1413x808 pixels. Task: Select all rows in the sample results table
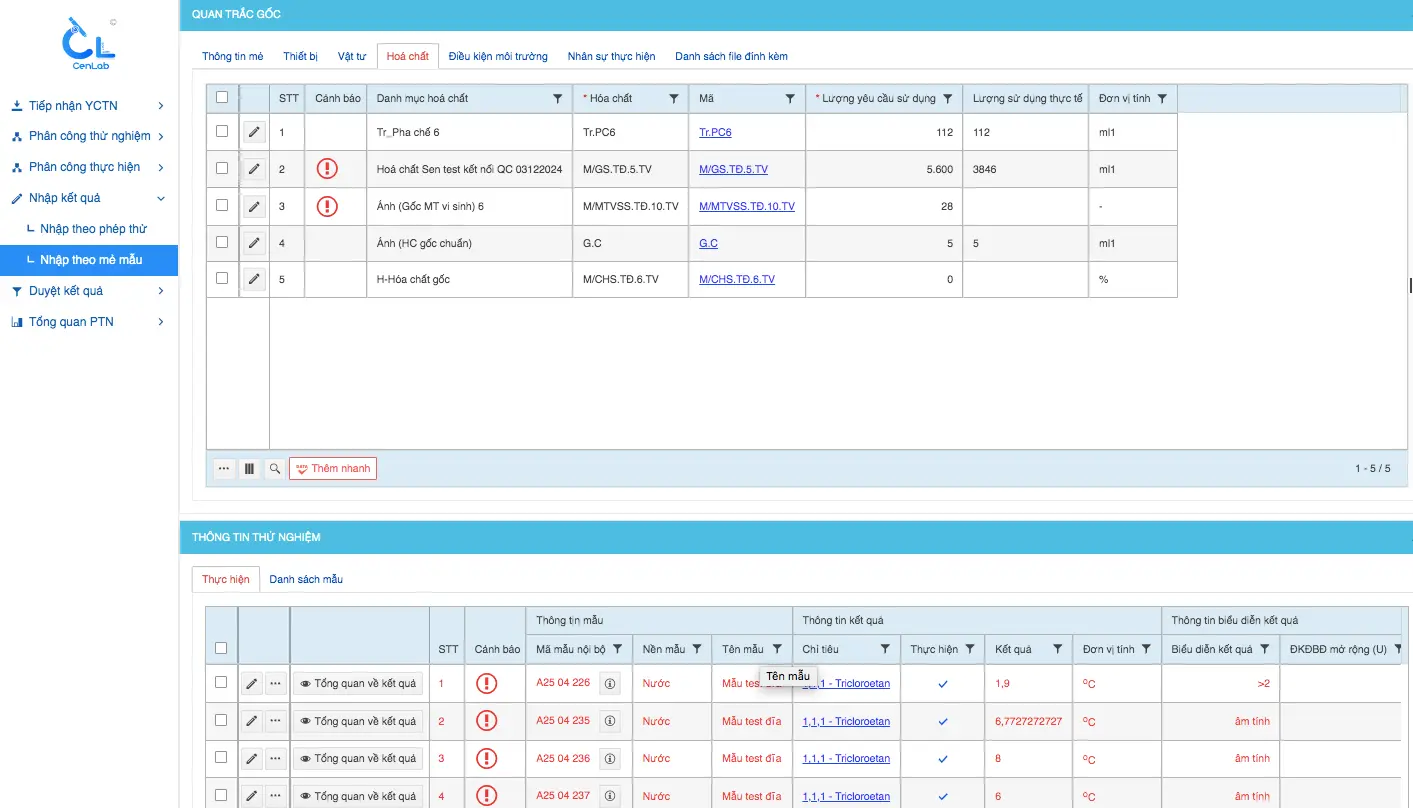coord(221,648)
